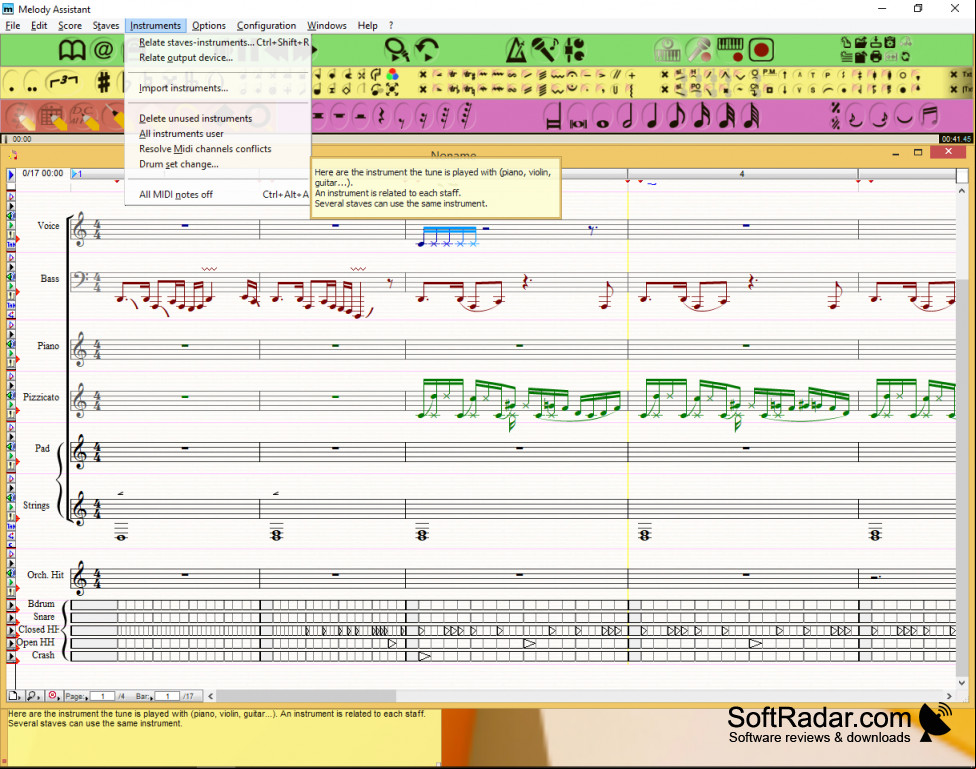Select the triplet tool
Viewport: 976px width, 769px height.
point(64,81)
